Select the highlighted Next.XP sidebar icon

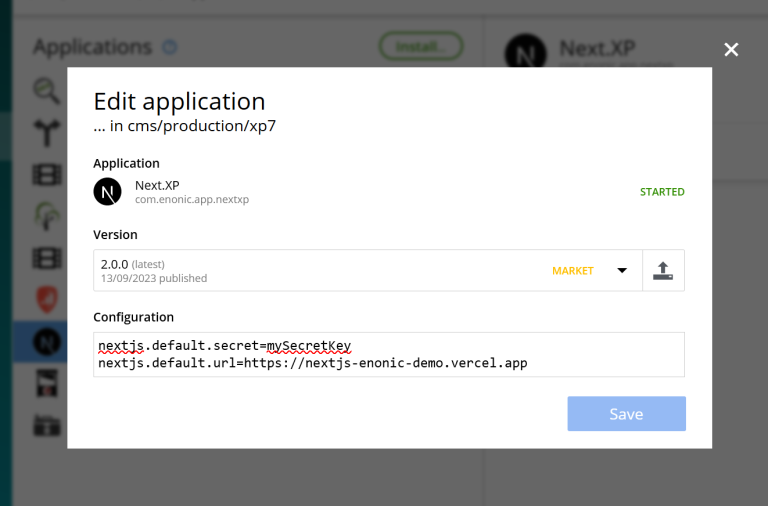click(47, 341)
